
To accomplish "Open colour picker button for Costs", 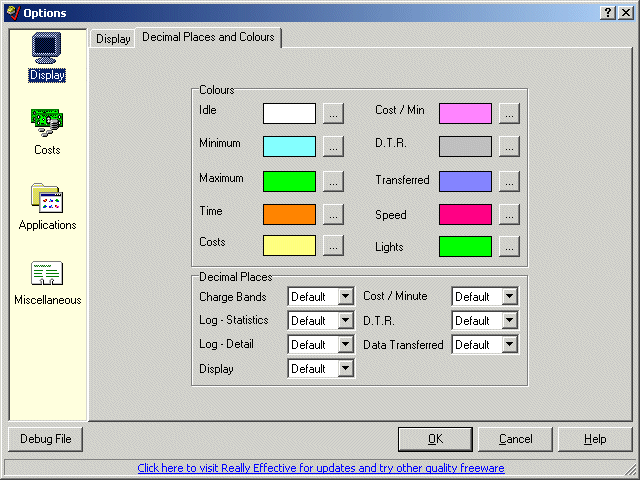I will pyautogui.click(x=333, y=245).
